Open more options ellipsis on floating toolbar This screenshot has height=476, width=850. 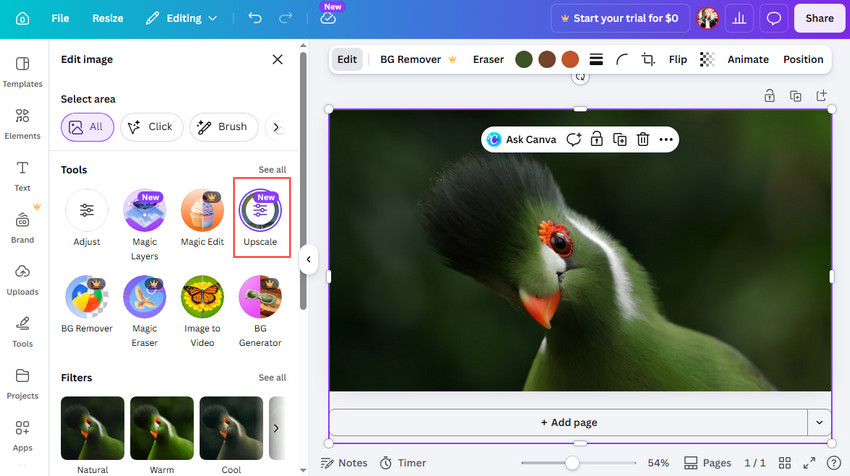coord(666,139)
